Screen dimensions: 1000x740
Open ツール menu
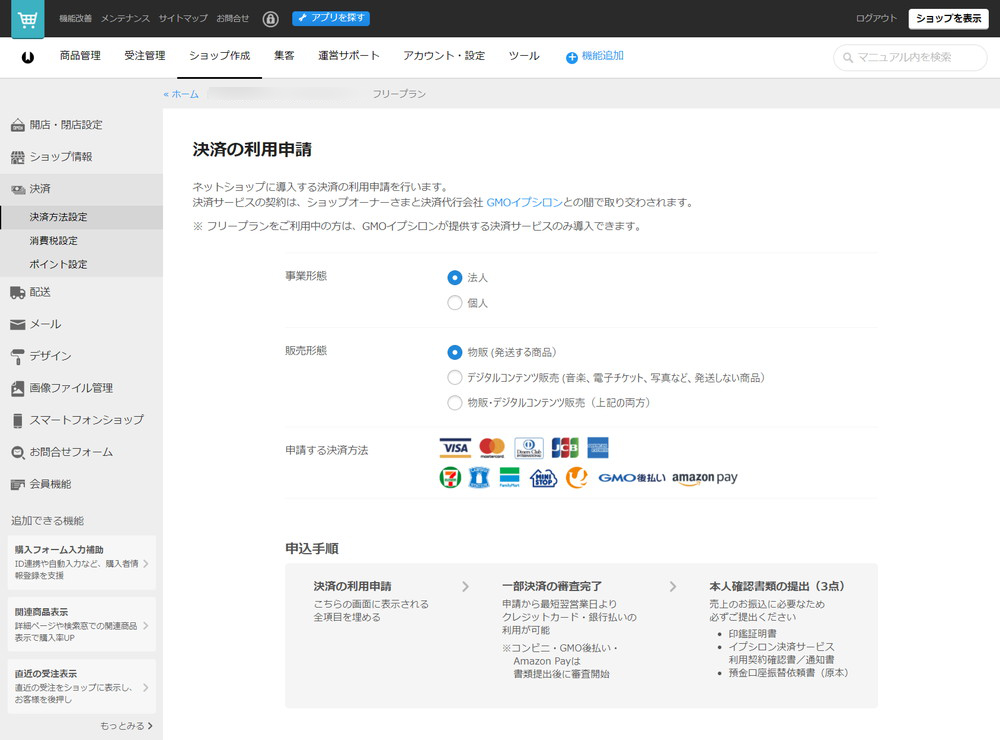(524, 56)
